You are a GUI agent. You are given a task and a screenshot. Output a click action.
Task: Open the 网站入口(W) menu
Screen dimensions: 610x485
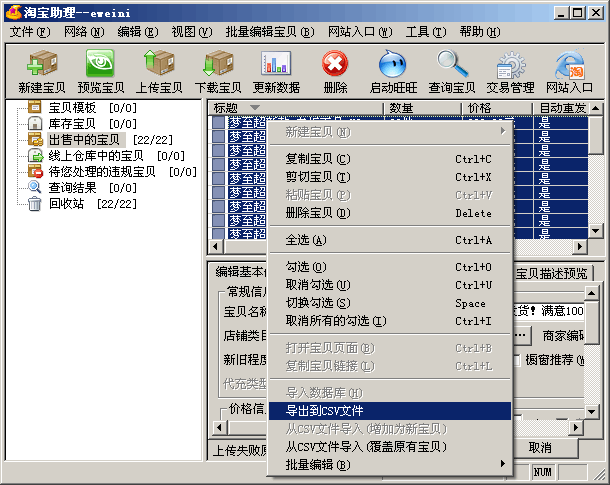(x=360, y=32)
